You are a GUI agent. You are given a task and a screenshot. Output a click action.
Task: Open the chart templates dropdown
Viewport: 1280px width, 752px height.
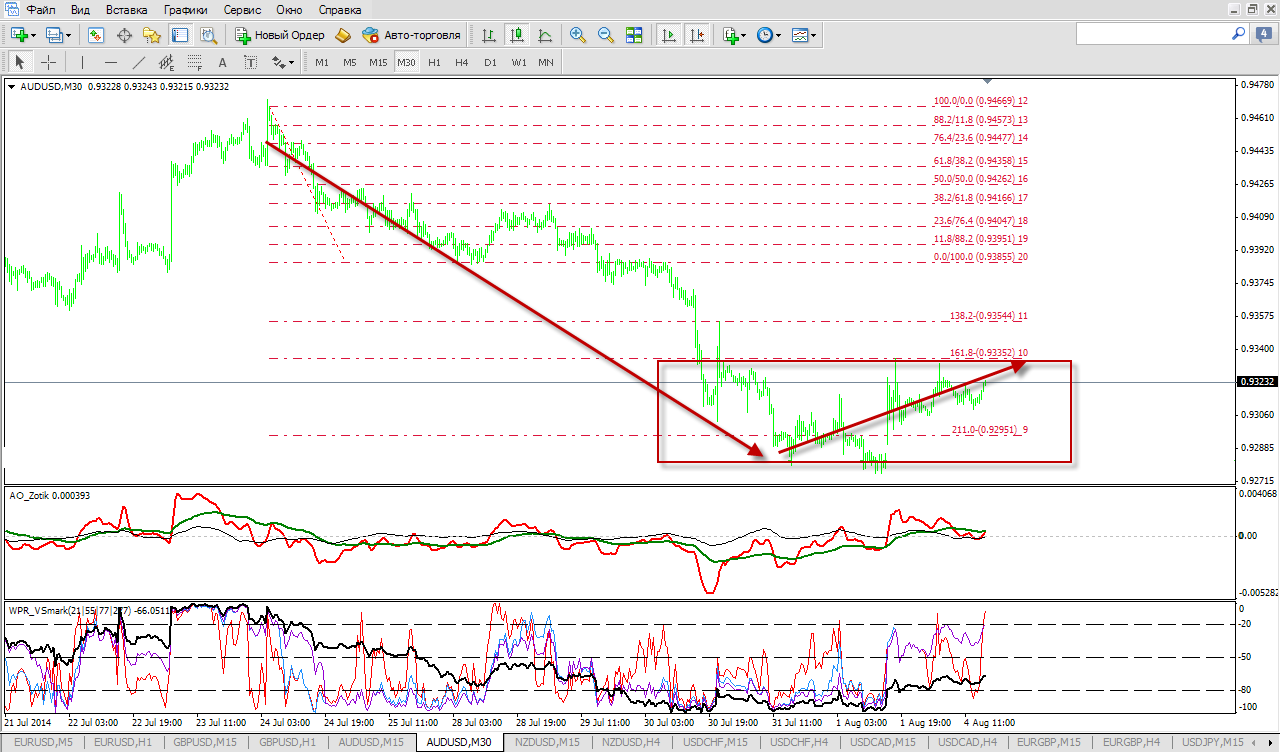(x=804, y=35)
